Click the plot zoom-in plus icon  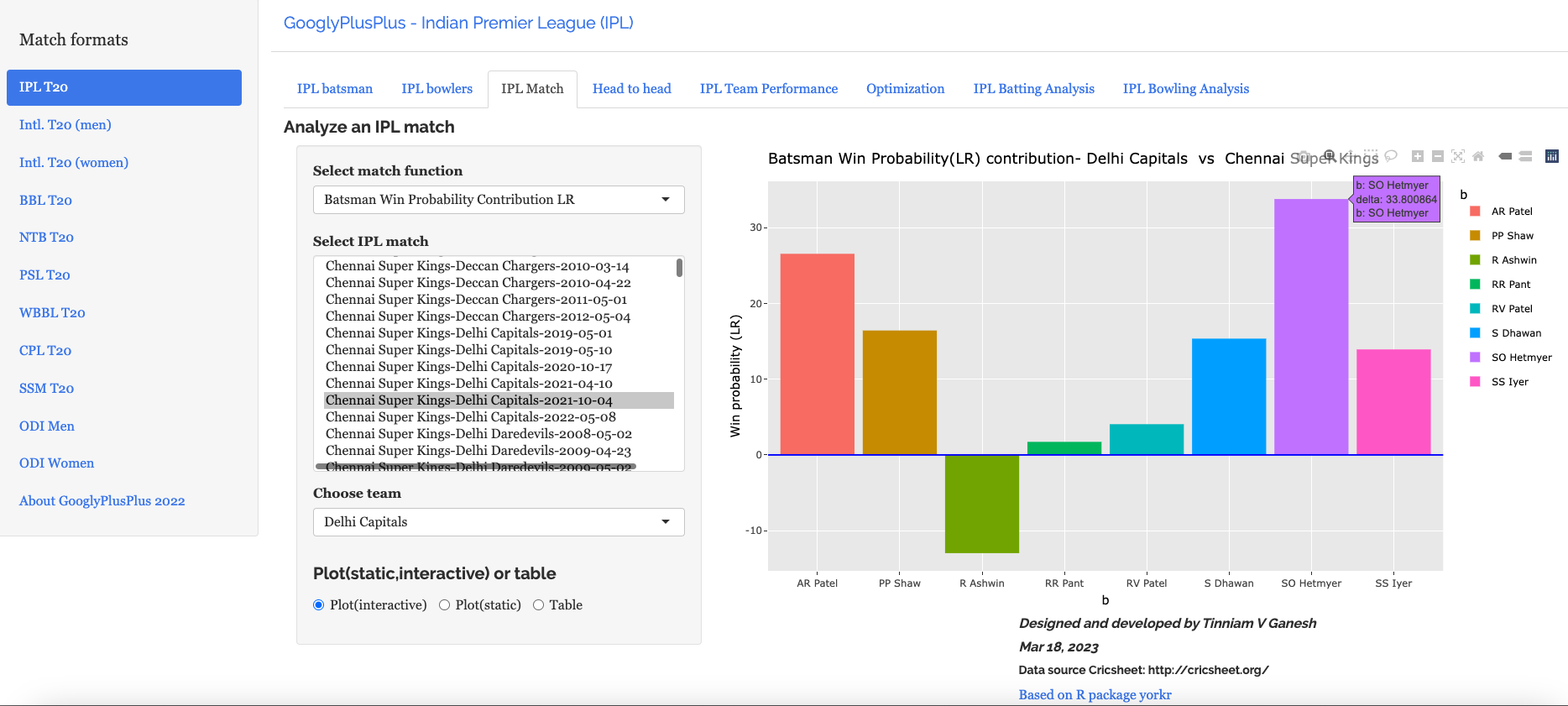[x=1417, y=156]
